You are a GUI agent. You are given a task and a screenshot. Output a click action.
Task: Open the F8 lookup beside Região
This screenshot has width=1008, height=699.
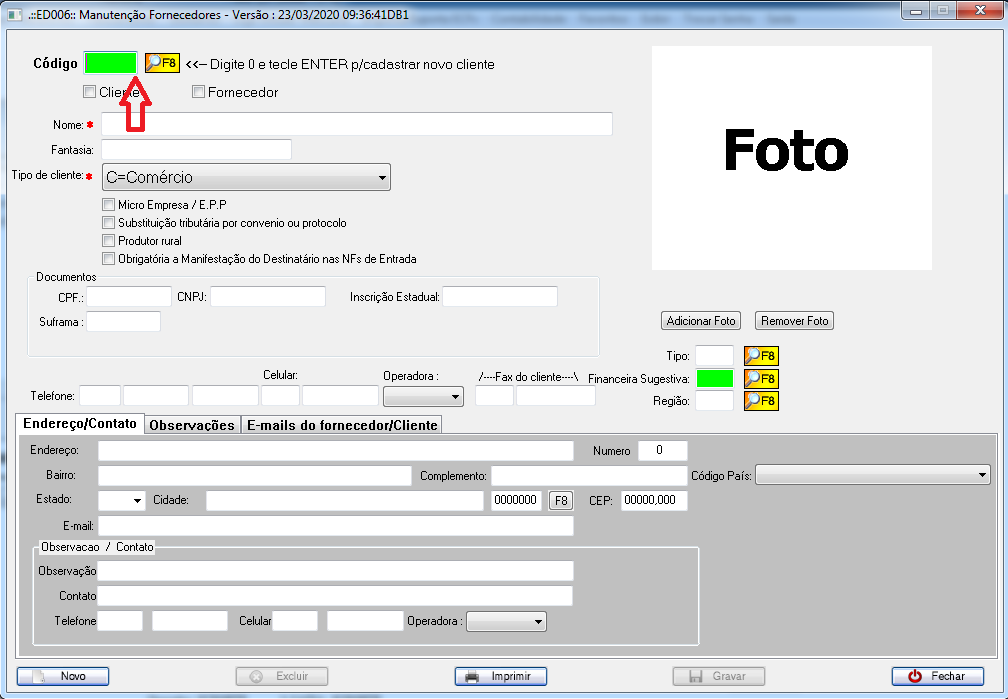click(x=760, y=401)
